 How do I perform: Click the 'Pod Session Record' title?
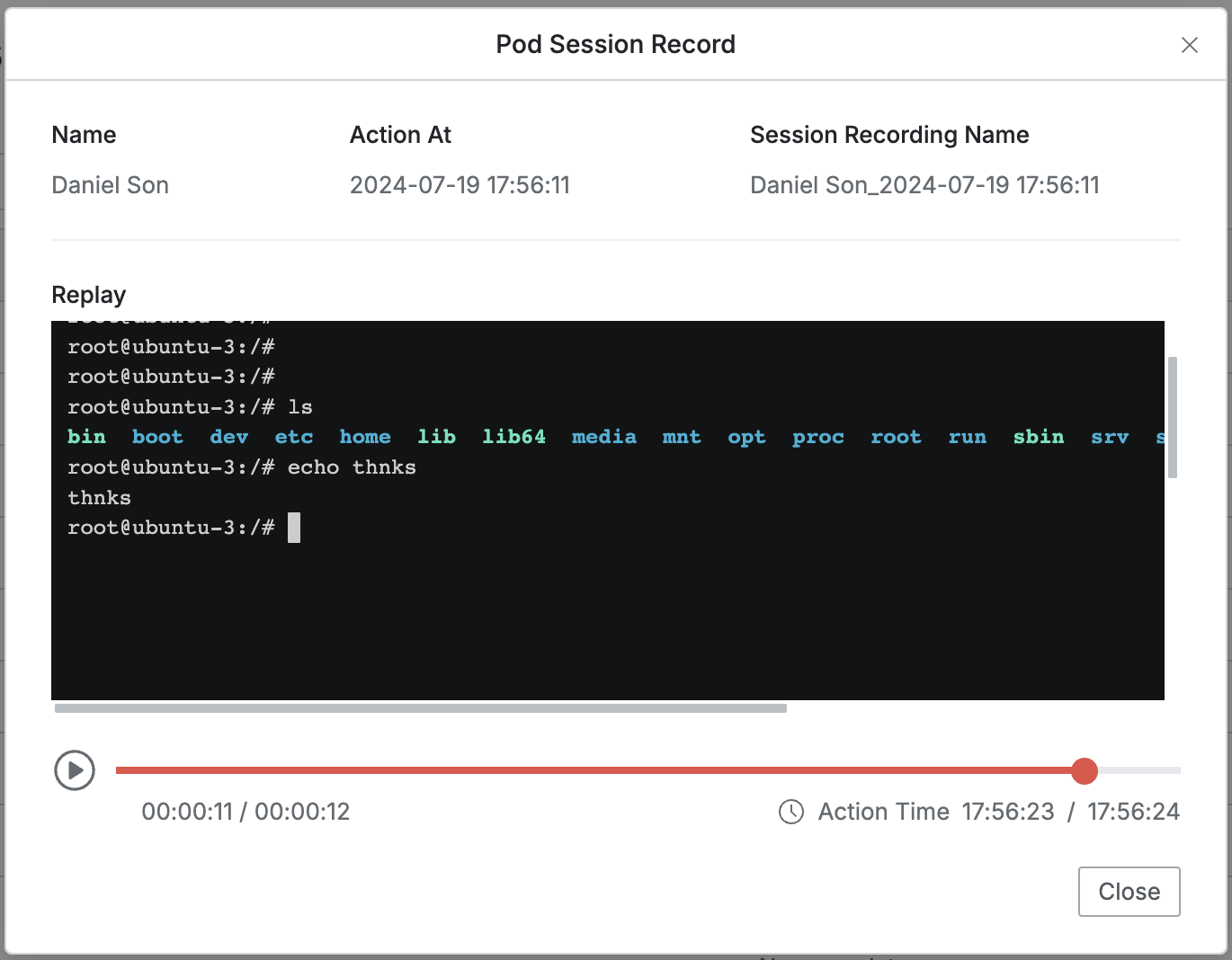(x=615, y=44)
